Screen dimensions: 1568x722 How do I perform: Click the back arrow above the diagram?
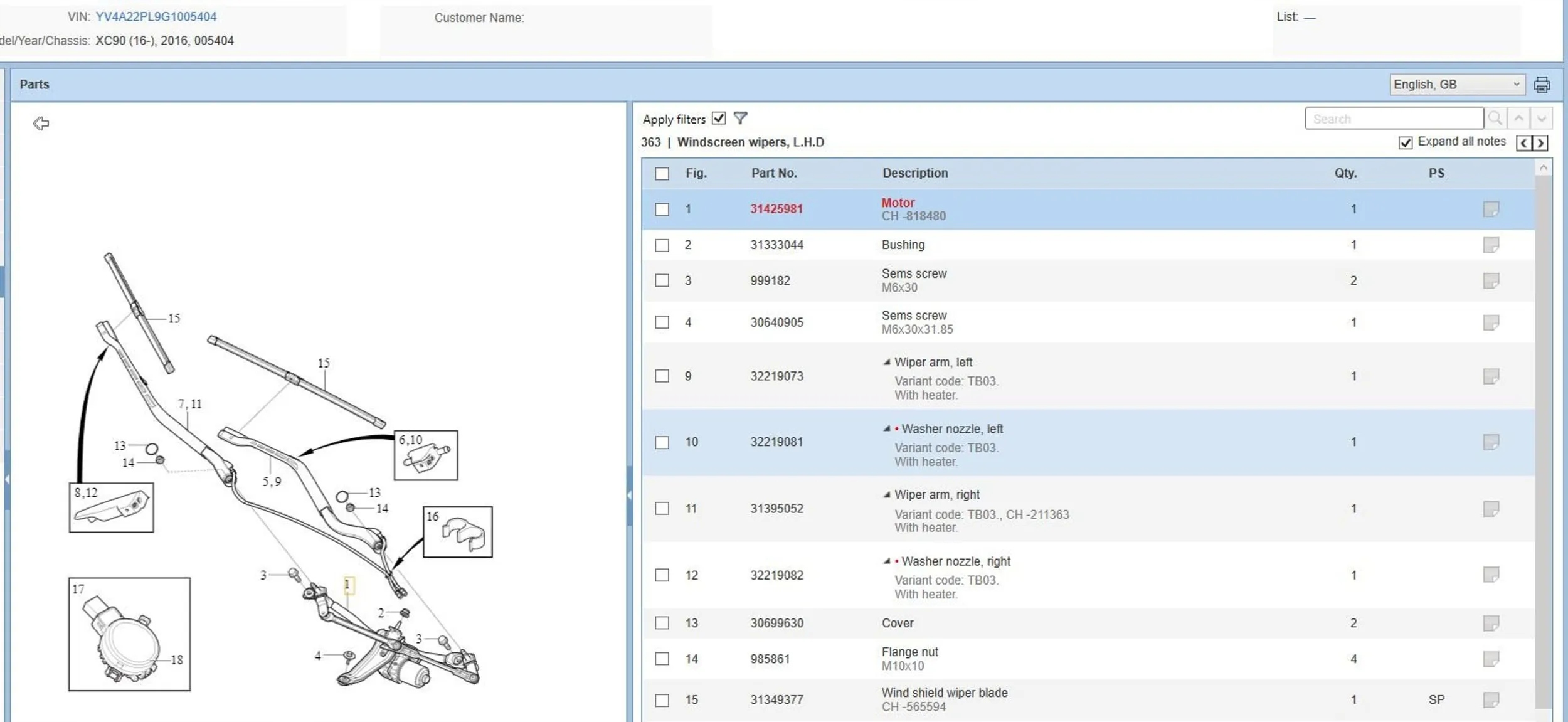41,123
